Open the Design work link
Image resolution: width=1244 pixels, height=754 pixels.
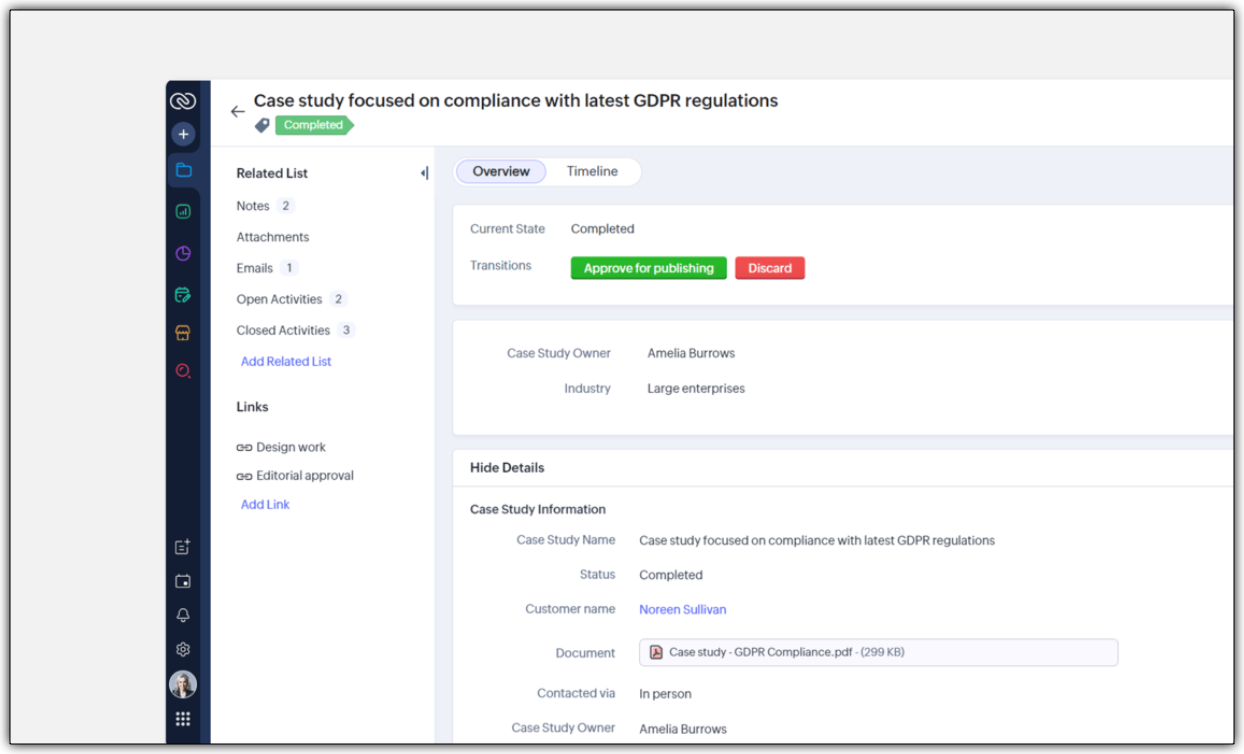tap(291, 447)
